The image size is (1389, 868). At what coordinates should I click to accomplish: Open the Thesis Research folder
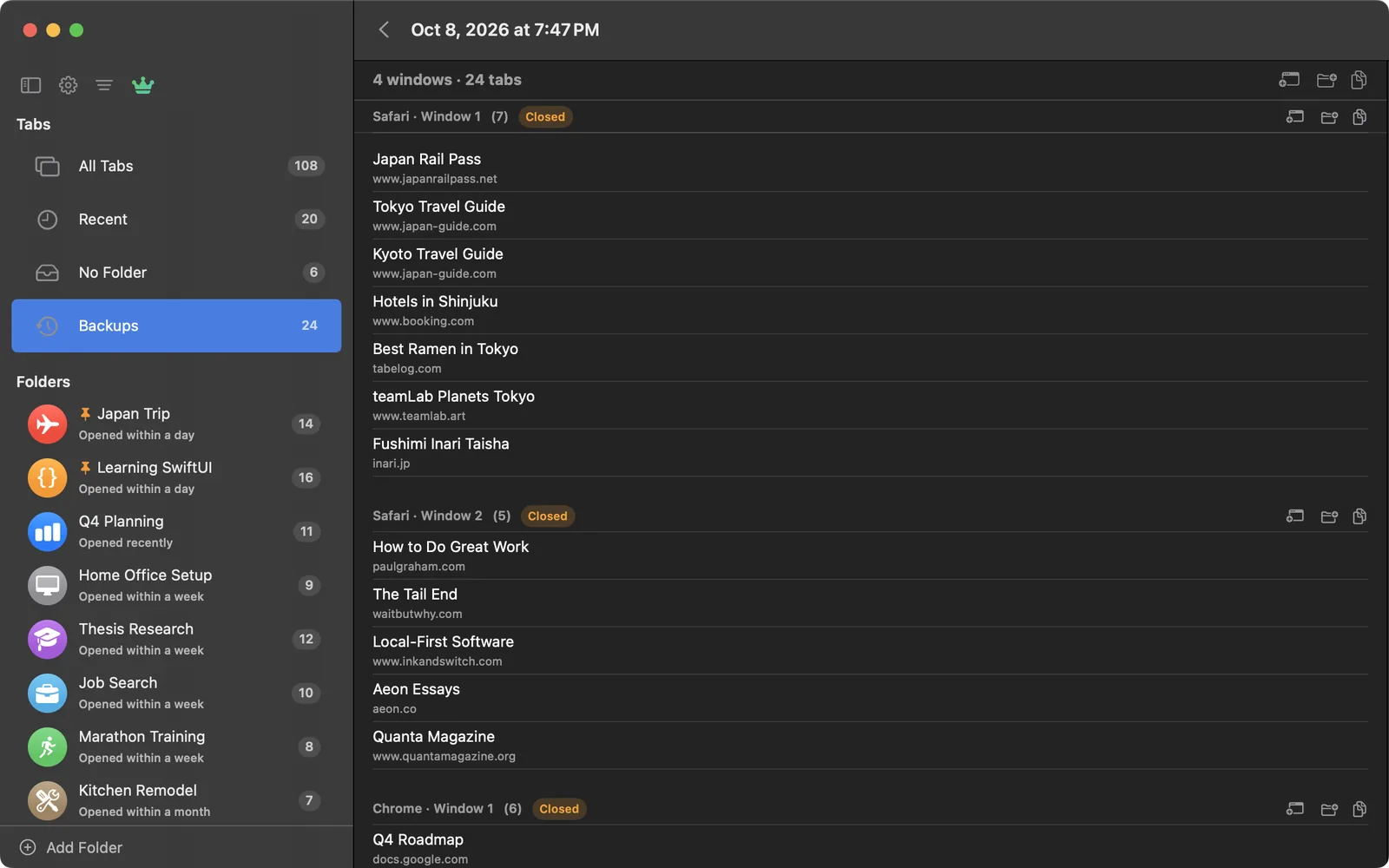click(176, 639)
